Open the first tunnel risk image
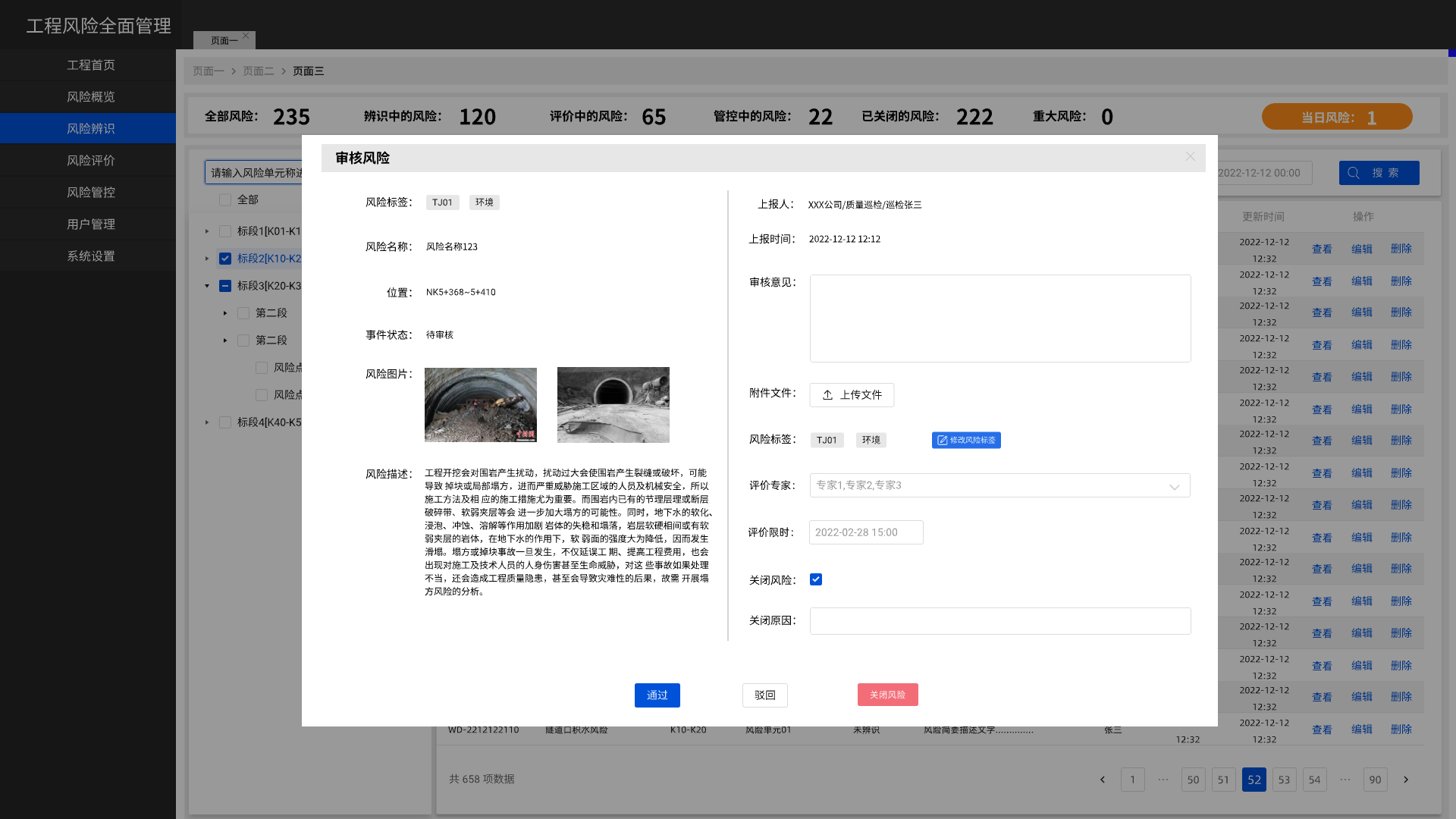This screenshot has width=1456, height=819. tap(481, 405)
